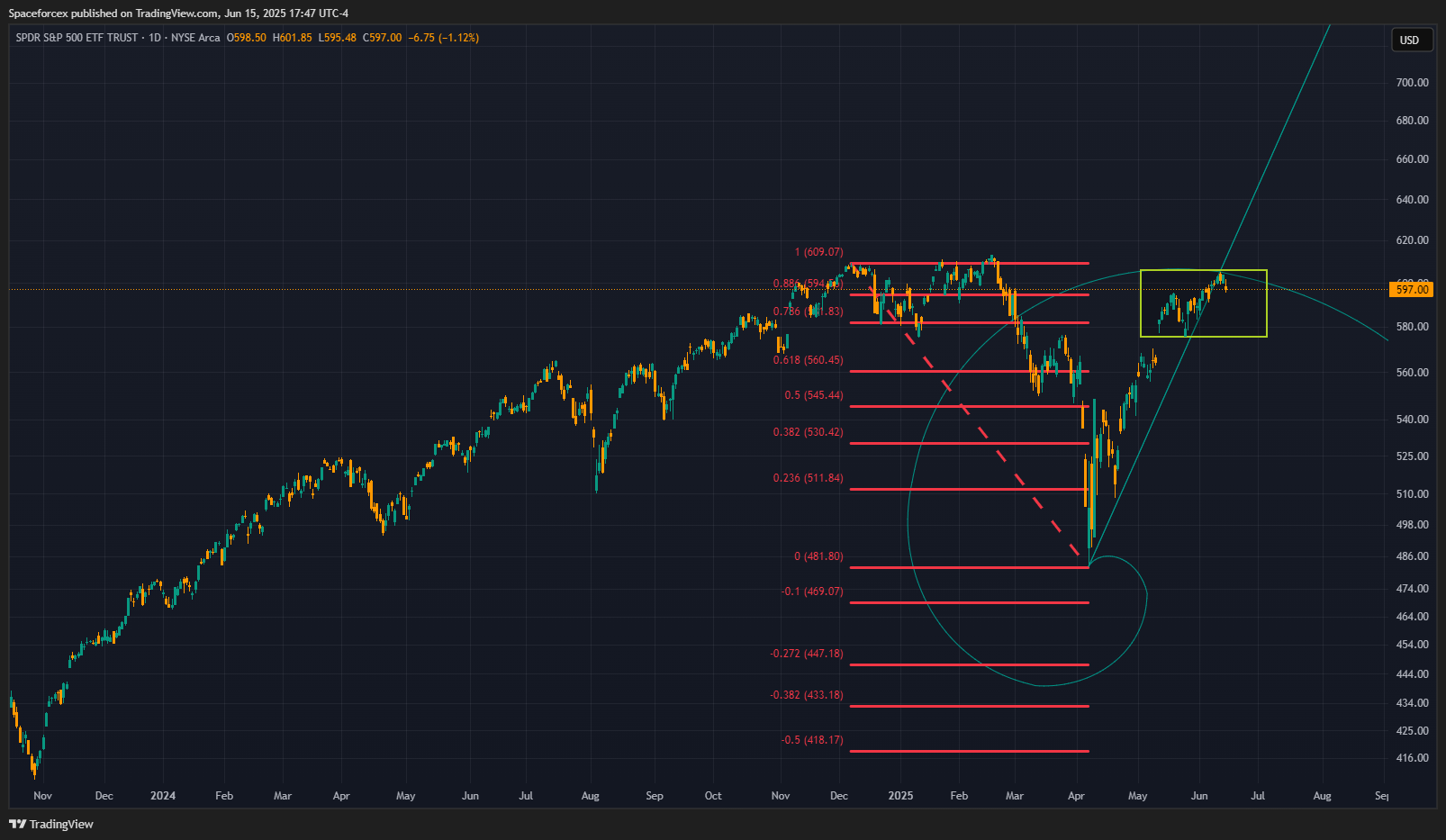Click the 2024 time axis label
This screenshot has width=1446, height=840.
point(163,795)
